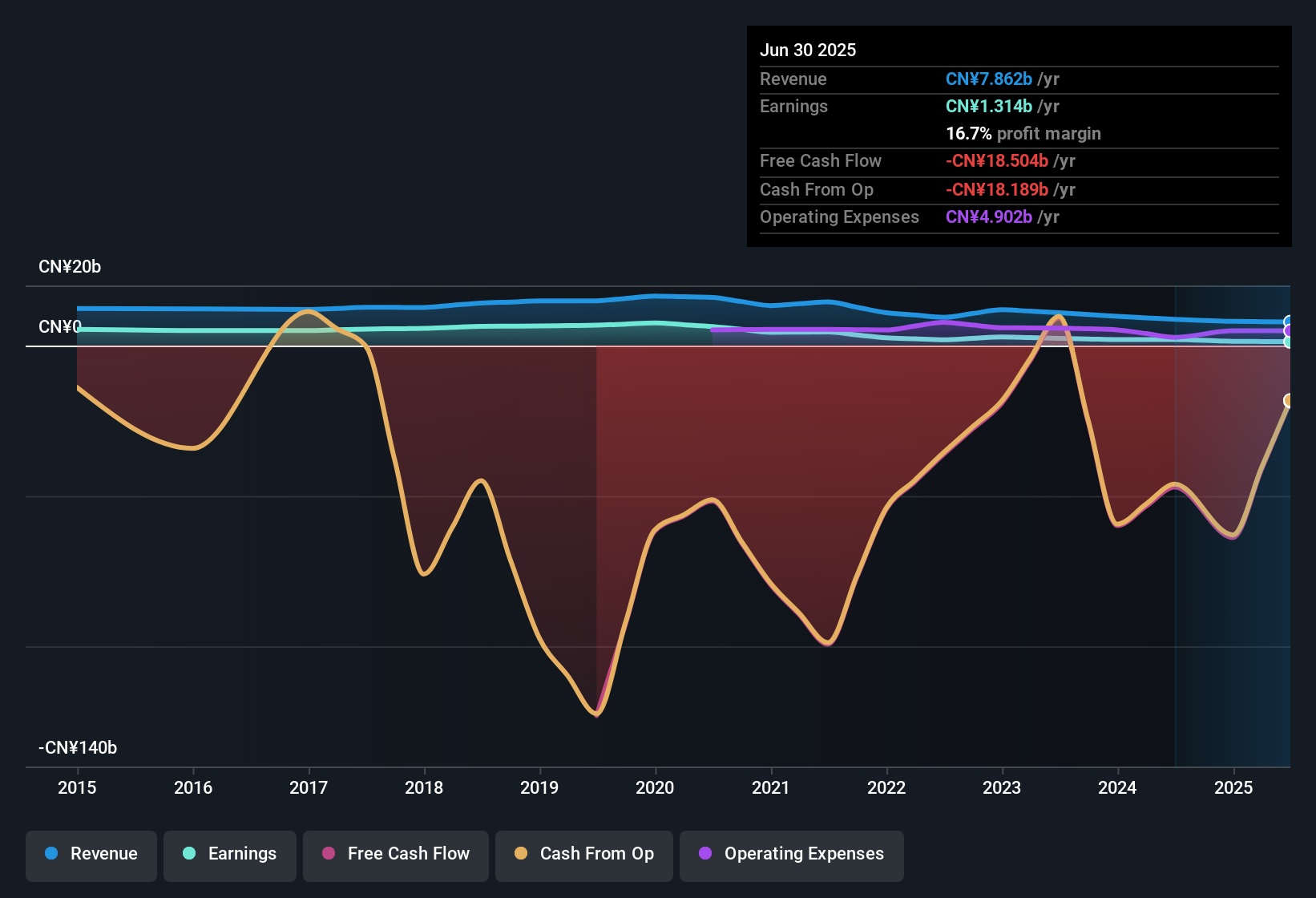Click the 2018 x-axis year label
This screenshot has height=898, width=1316.
pyautogui.click(x=424, y=787)
